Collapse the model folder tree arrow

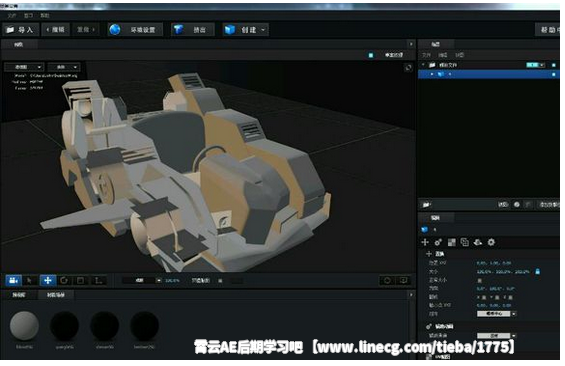[x=423, y=65]
